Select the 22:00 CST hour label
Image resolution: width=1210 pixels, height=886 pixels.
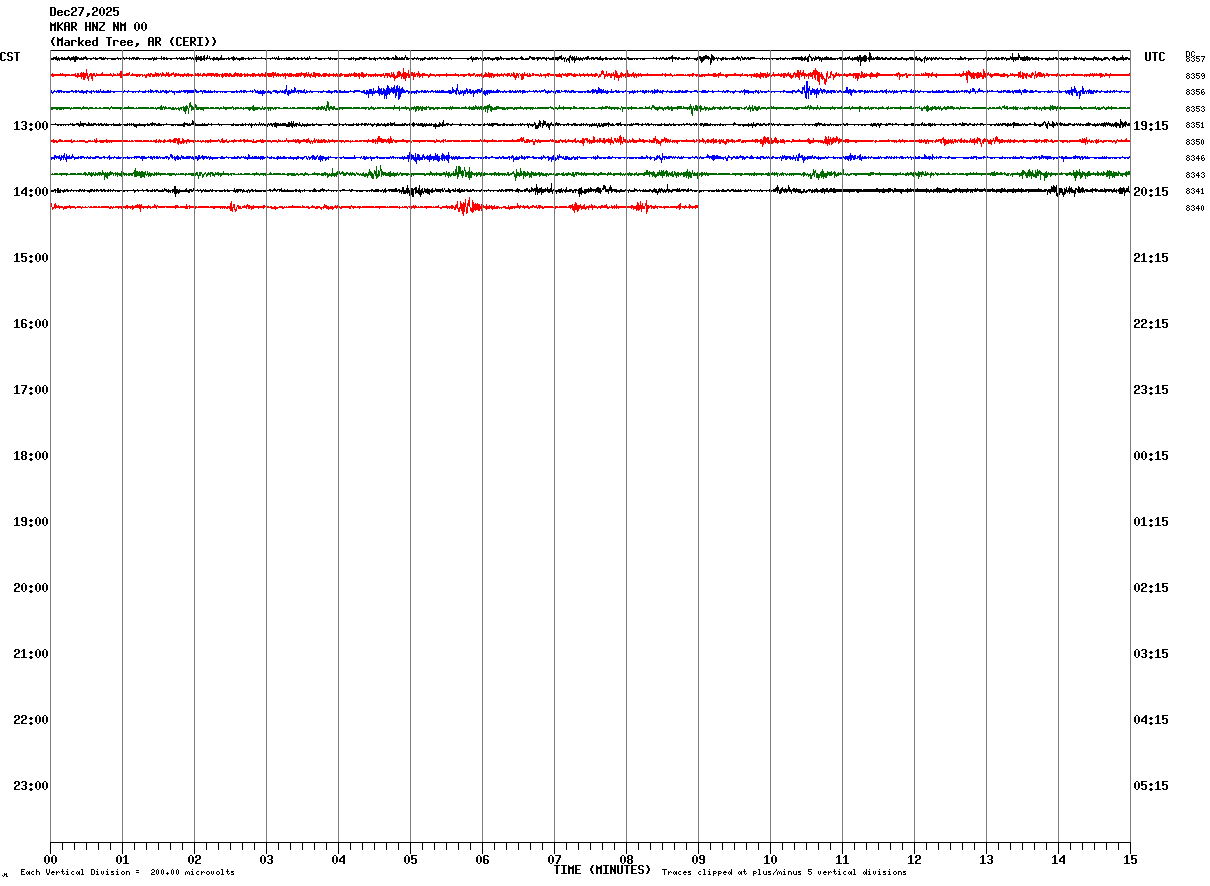point(31,720)
